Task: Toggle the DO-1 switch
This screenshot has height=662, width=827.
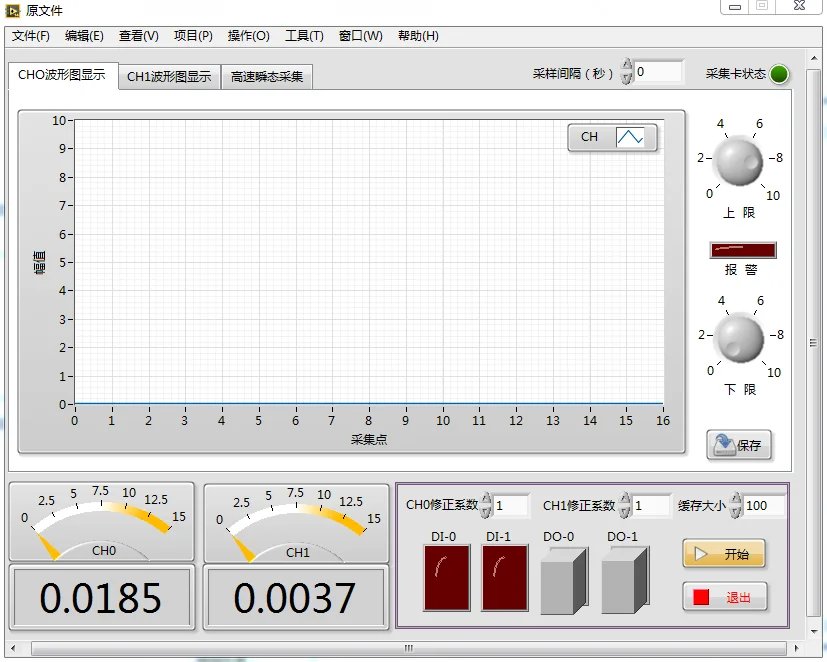Action: coord(624,580)
